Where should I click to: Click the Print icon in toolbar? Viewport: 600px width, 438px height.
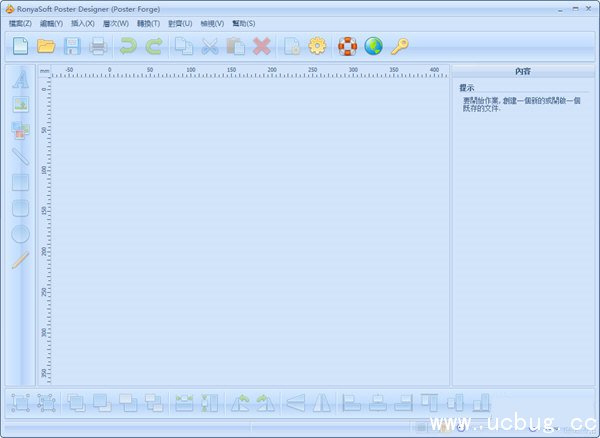coord(98,45)
